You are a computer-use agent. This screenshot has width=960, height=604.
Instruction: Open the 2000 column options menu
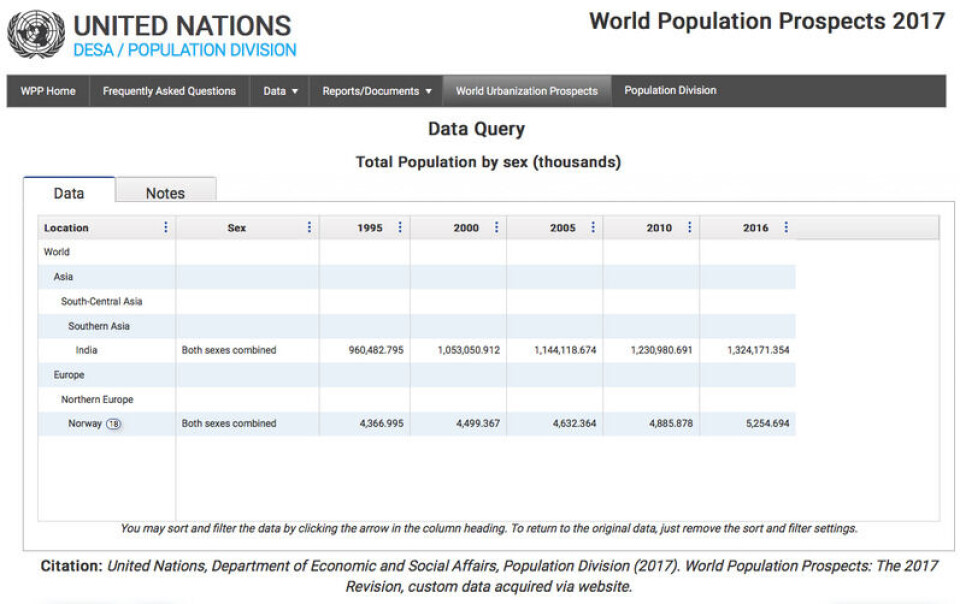[496, 228]
